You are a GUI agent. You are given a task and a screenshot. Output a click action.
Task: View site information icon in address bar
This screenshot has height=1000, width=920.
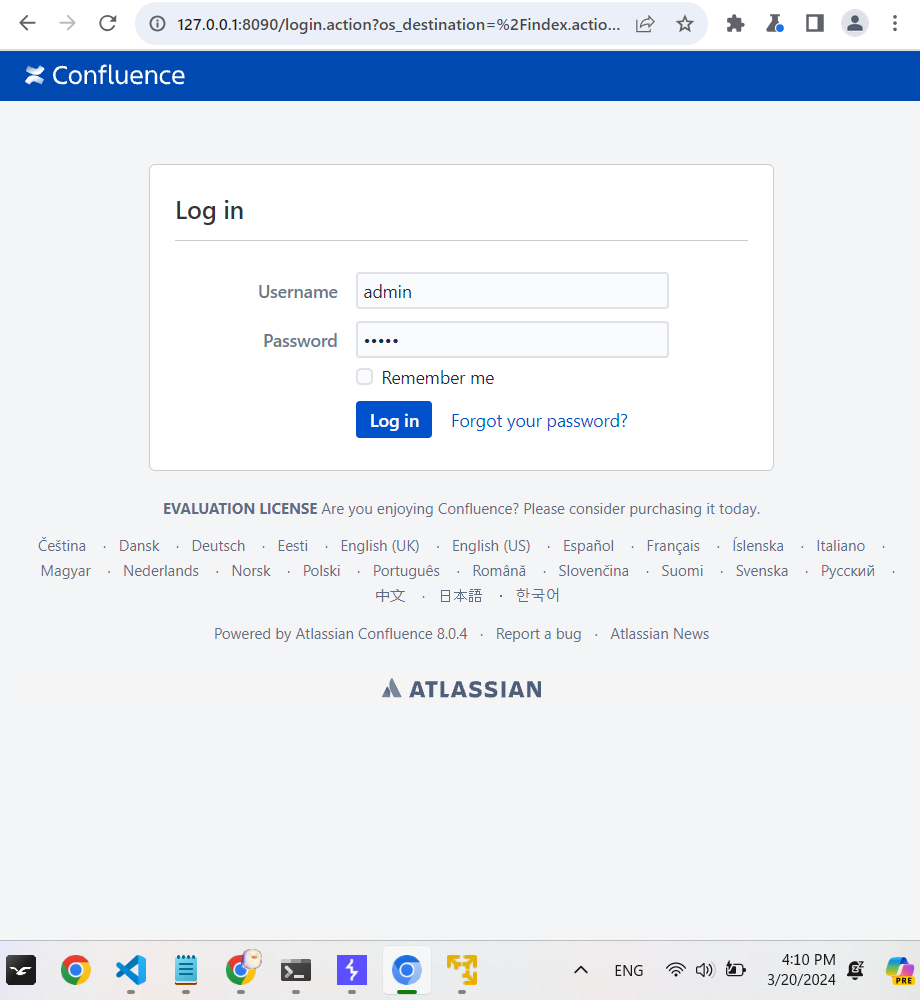tap(157, 24)
